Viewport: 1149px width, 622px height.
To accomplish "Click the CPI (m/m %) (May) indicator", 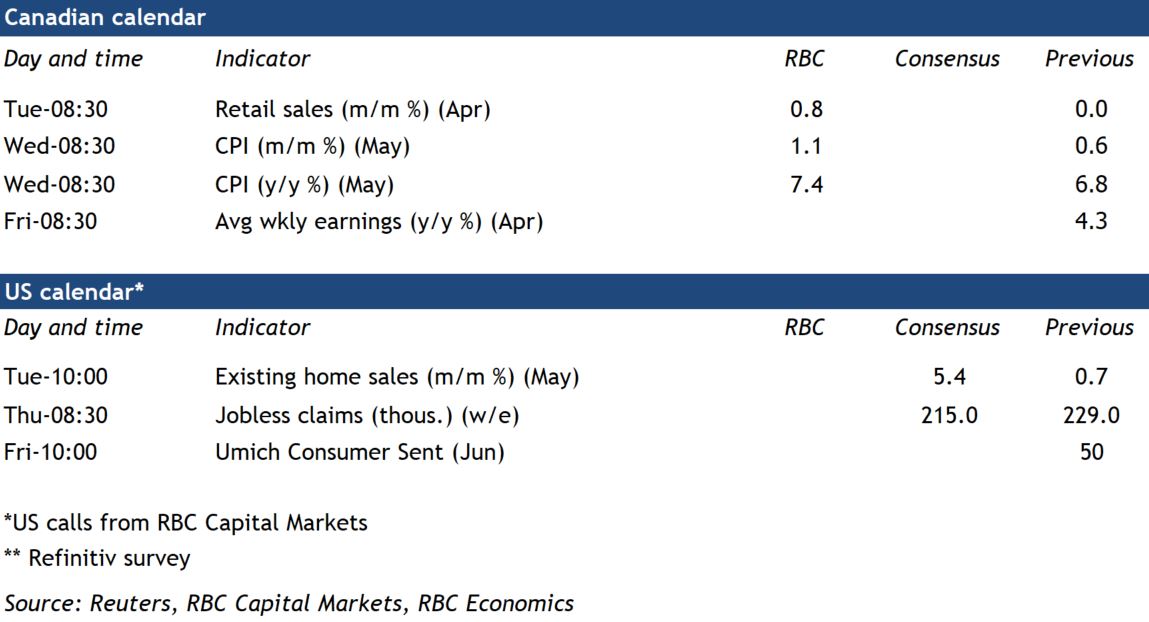I will pyautogui.click(x=312, y=146).
